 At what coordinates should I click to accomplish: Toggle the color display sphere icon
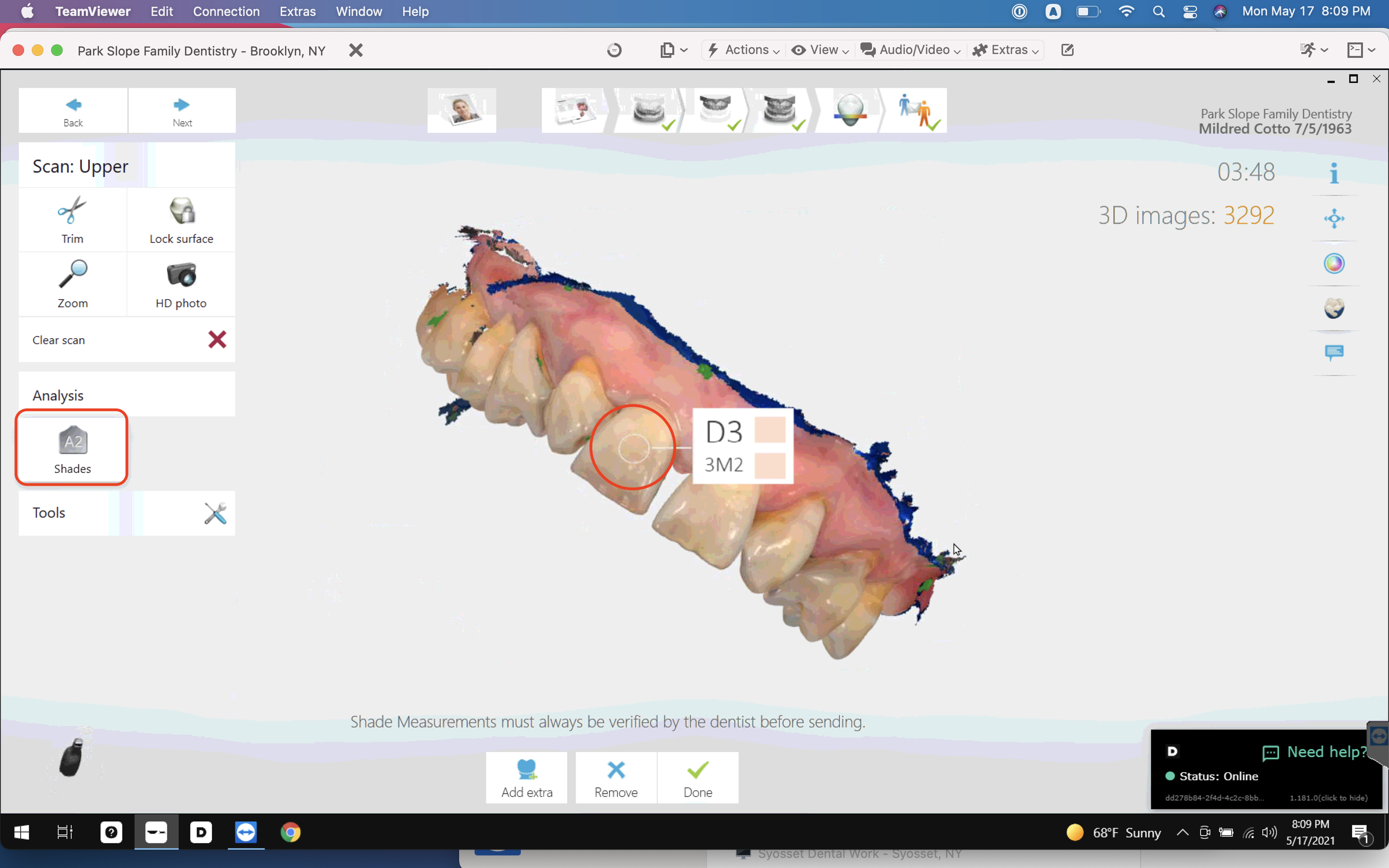[x=1334, y=263]
